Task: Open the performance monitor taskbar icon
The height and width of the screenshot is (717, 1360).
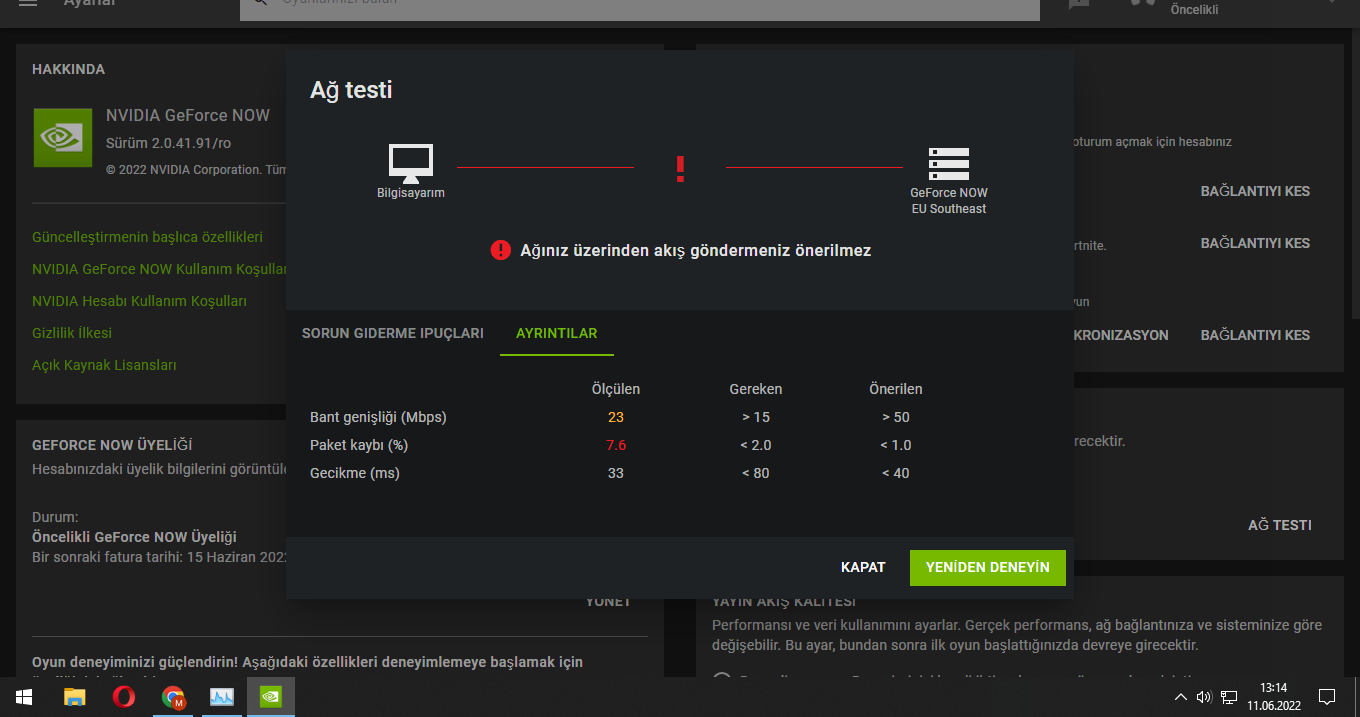Action: 222,697
